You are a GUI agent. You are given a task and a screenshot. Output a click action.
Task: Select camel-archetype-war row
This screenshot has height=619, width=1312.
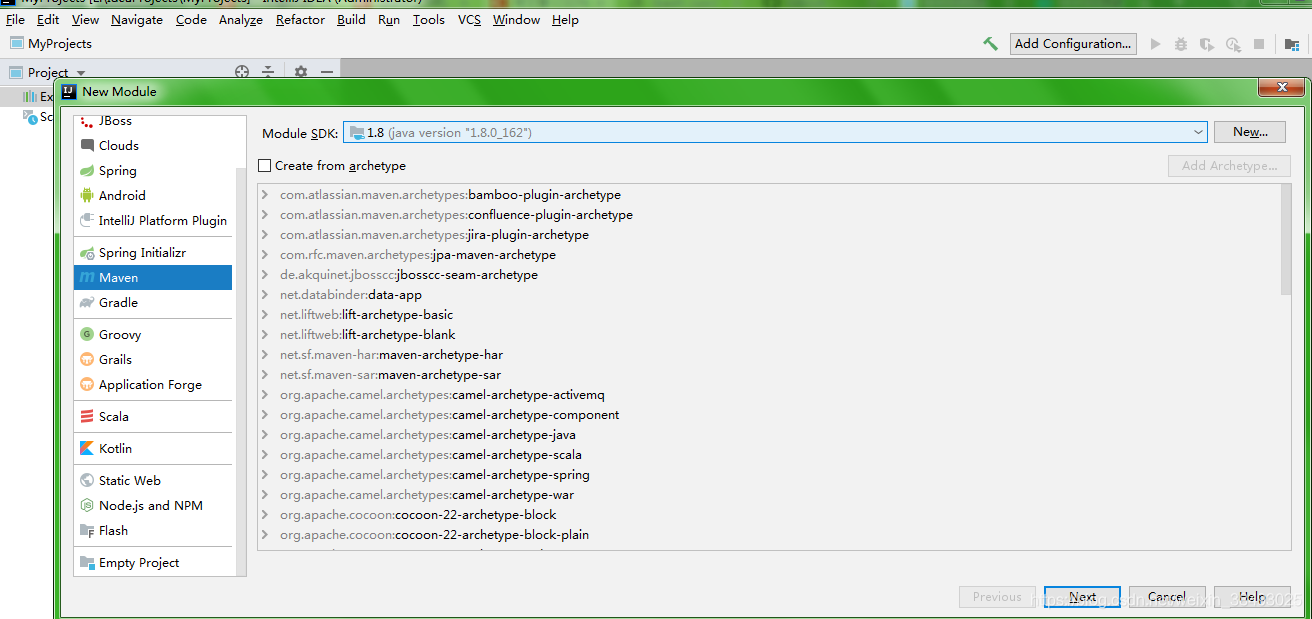[x=769, y=495]
